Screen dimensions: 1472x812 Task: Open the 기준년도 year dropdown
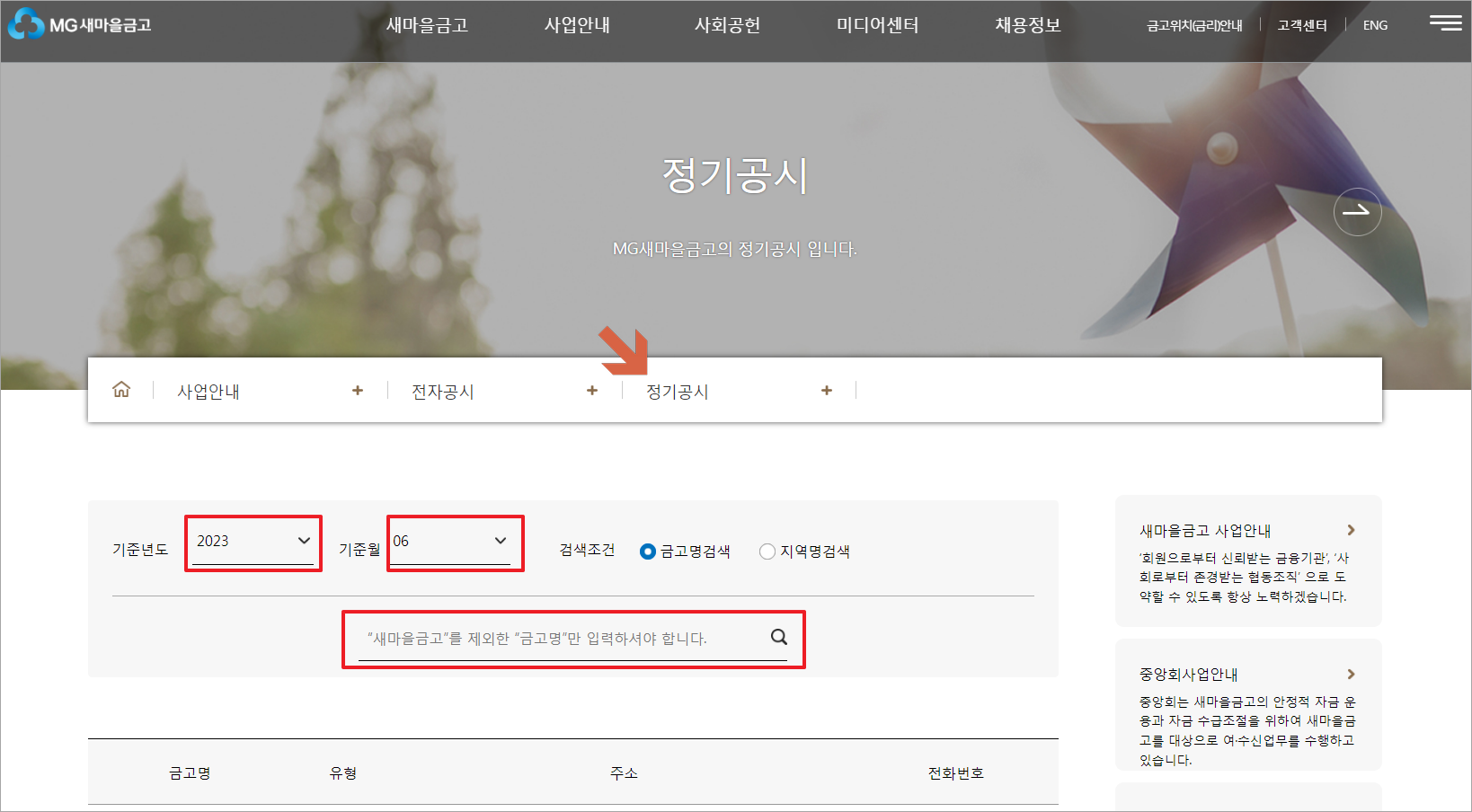click(x=253, y=542)
